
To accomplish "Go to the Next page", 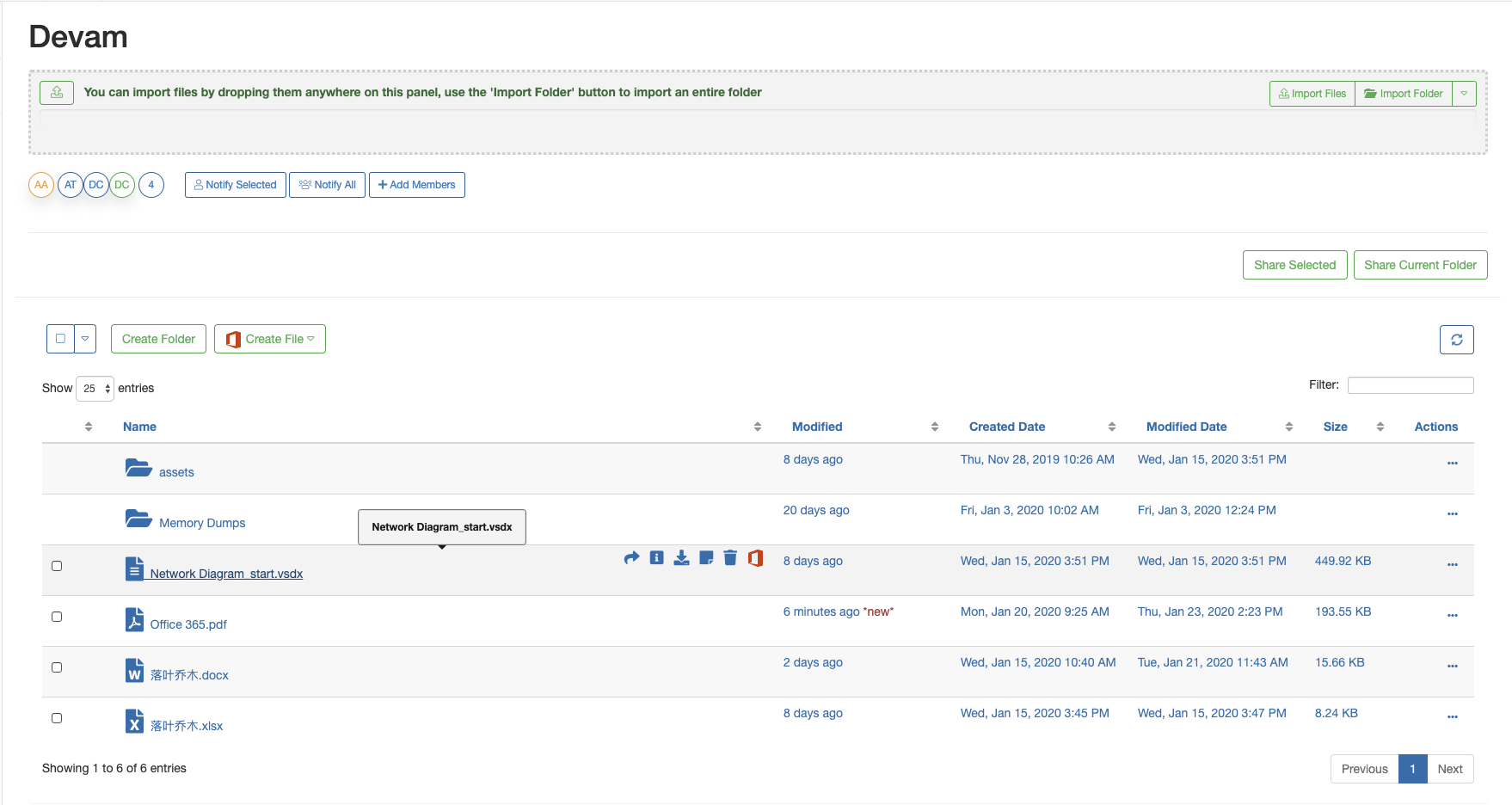I will click(x=1450, y=769).
